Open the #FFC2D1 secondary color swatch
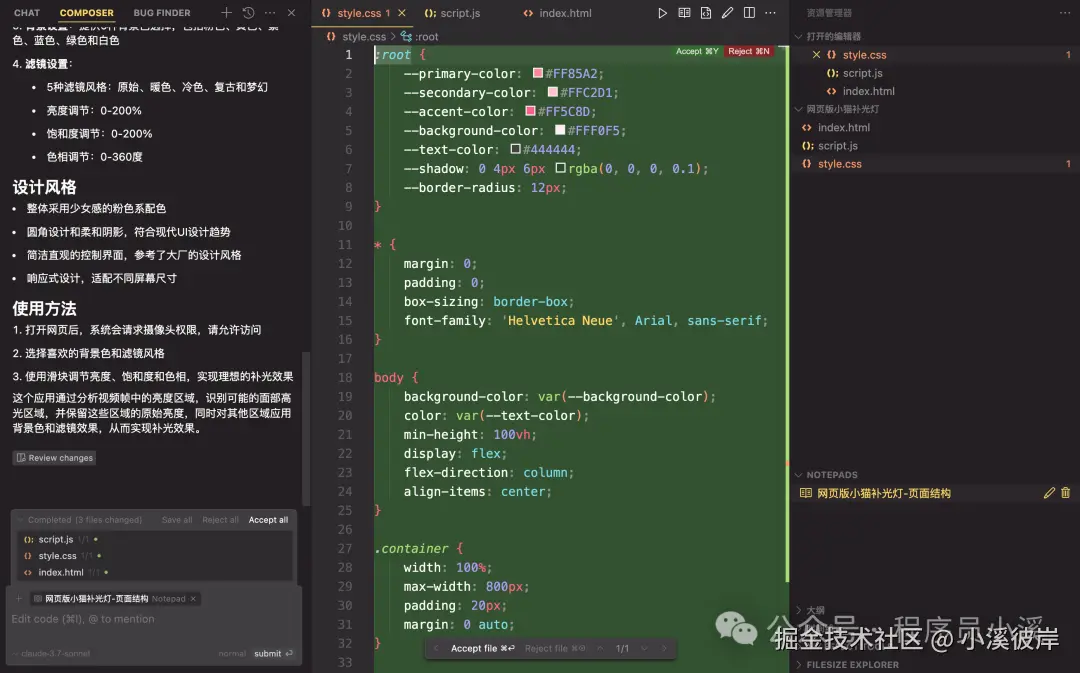 (552, 92)
